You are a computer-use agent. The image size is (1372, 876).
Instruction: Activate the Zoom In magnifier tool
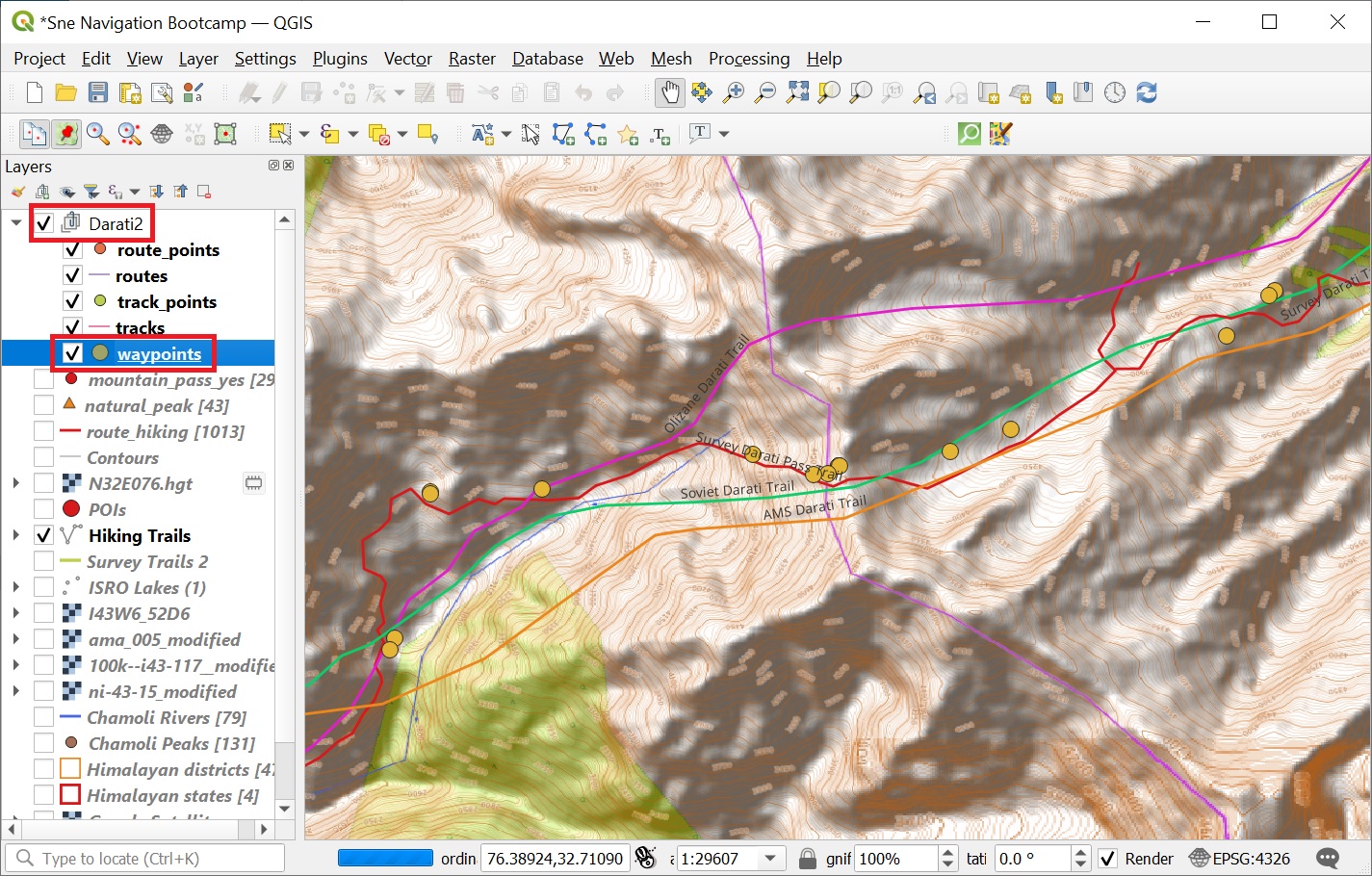coord(734,92)
